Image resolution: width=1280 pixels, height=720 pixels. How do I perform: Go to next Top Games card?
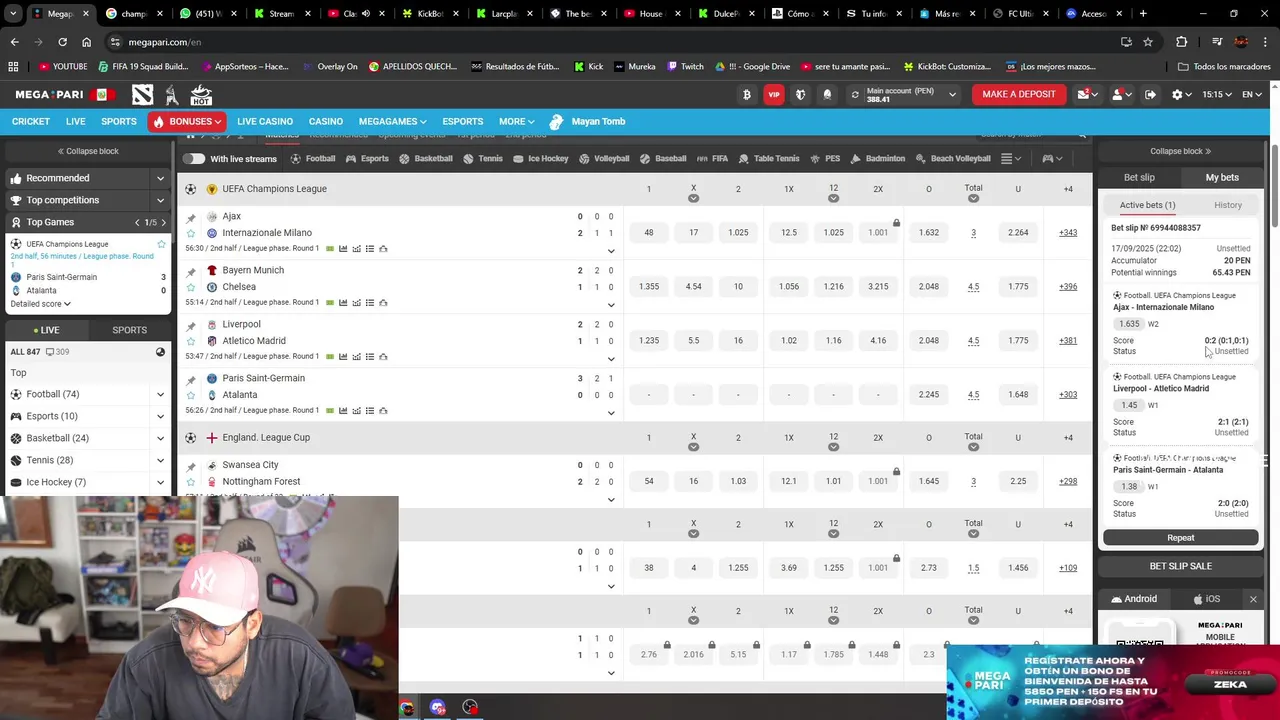point(164,222)
